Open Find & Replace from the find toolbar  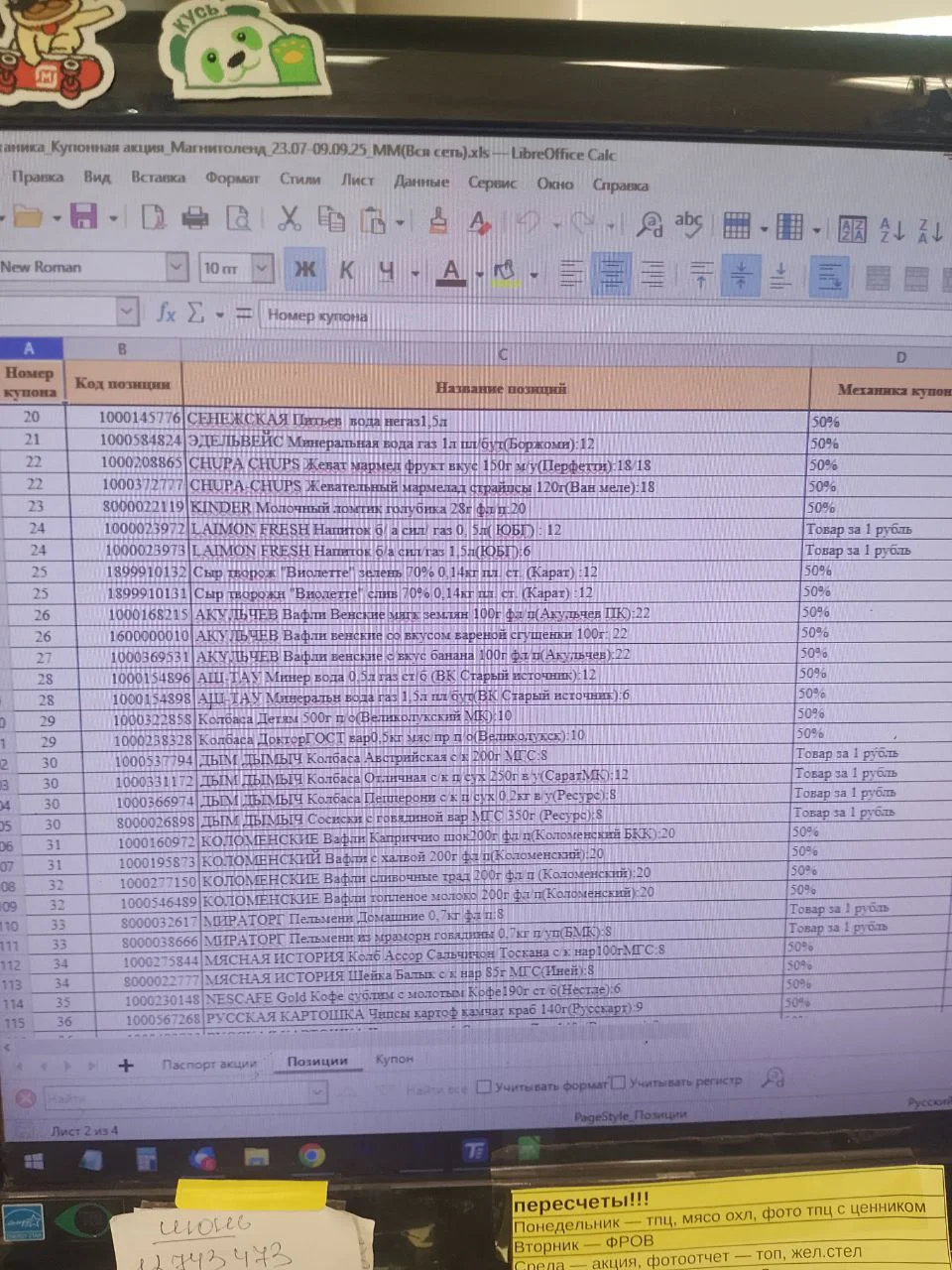(773, 1079)
